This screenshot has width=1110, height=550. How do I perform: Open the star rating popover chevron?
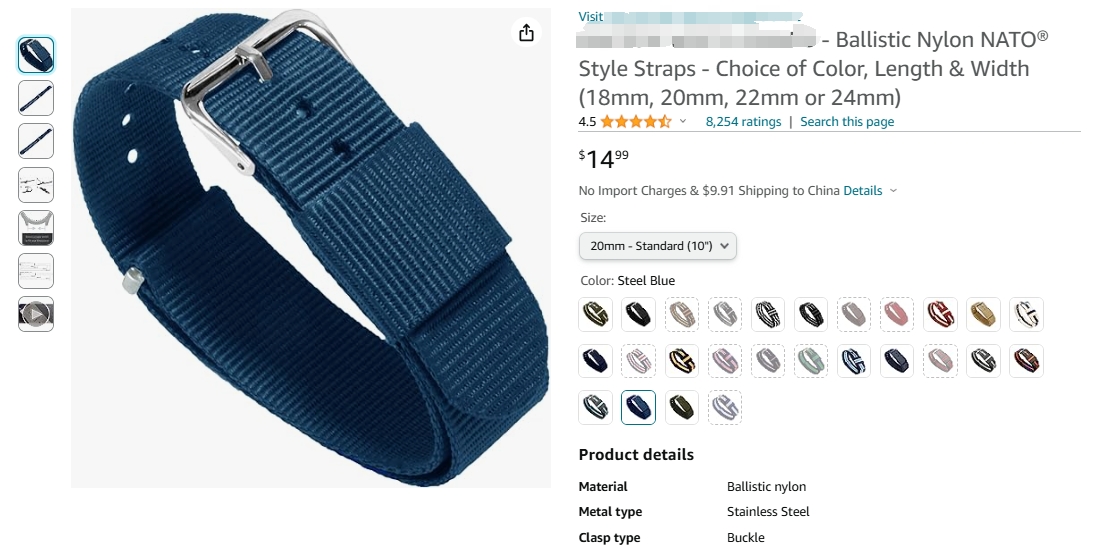pyautogui.click(x=682, y=122)
